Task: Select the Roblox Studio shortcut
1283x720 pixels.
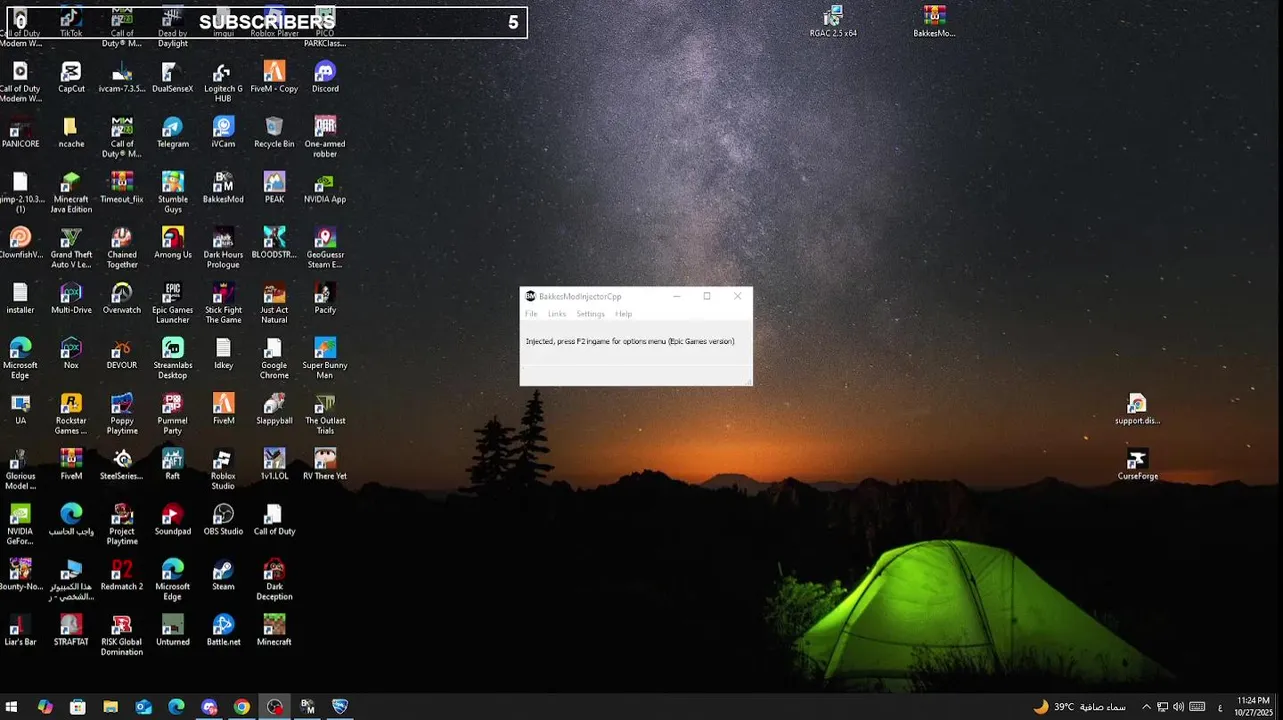Action: (223, 470)
